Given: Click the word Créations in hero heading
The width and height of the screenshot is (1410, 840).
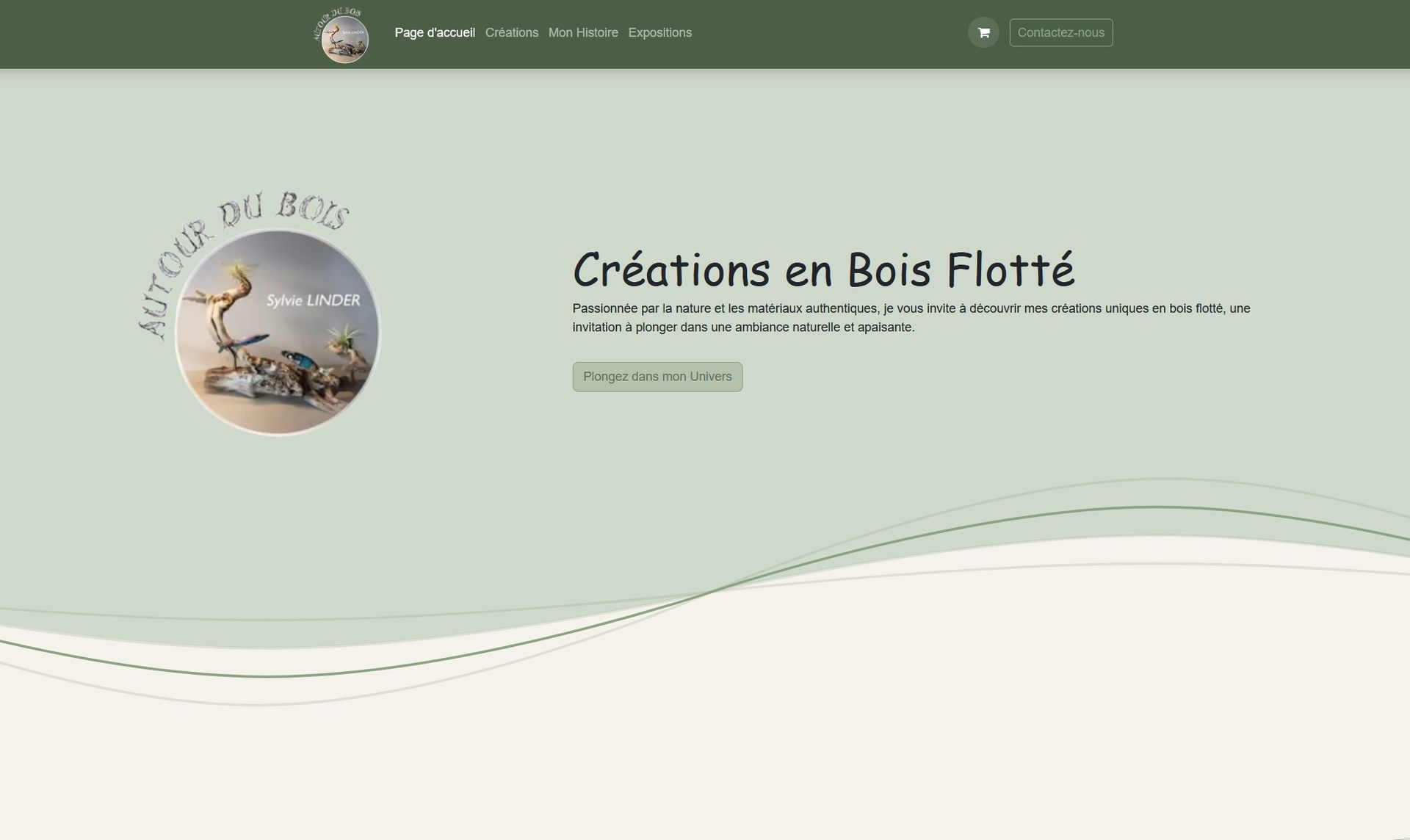Looking at the screenshot, I should (670, 269).
